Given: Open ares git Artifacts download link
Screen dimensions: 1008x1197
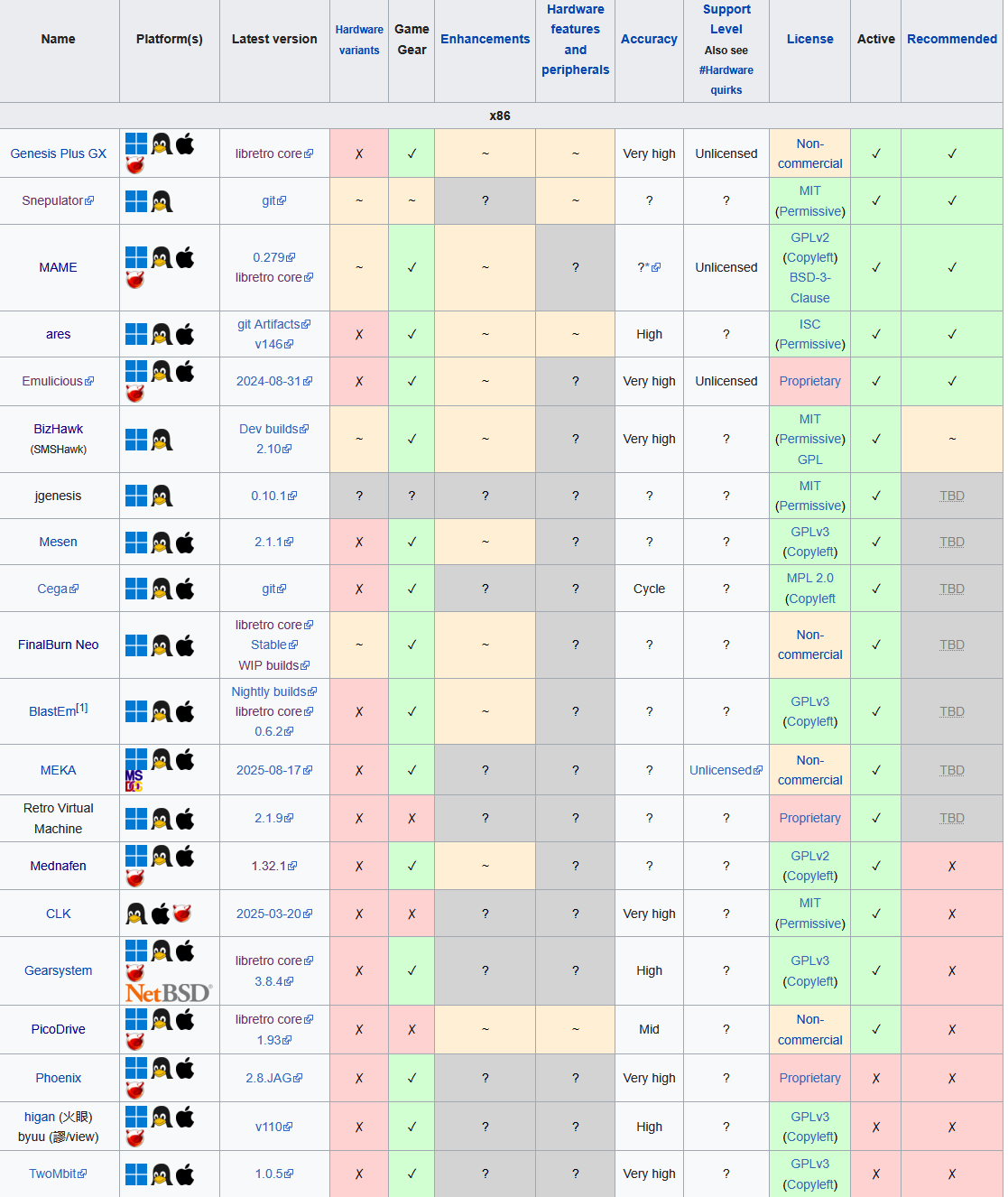Looking at the screenshot, I should tap(274, 324).
